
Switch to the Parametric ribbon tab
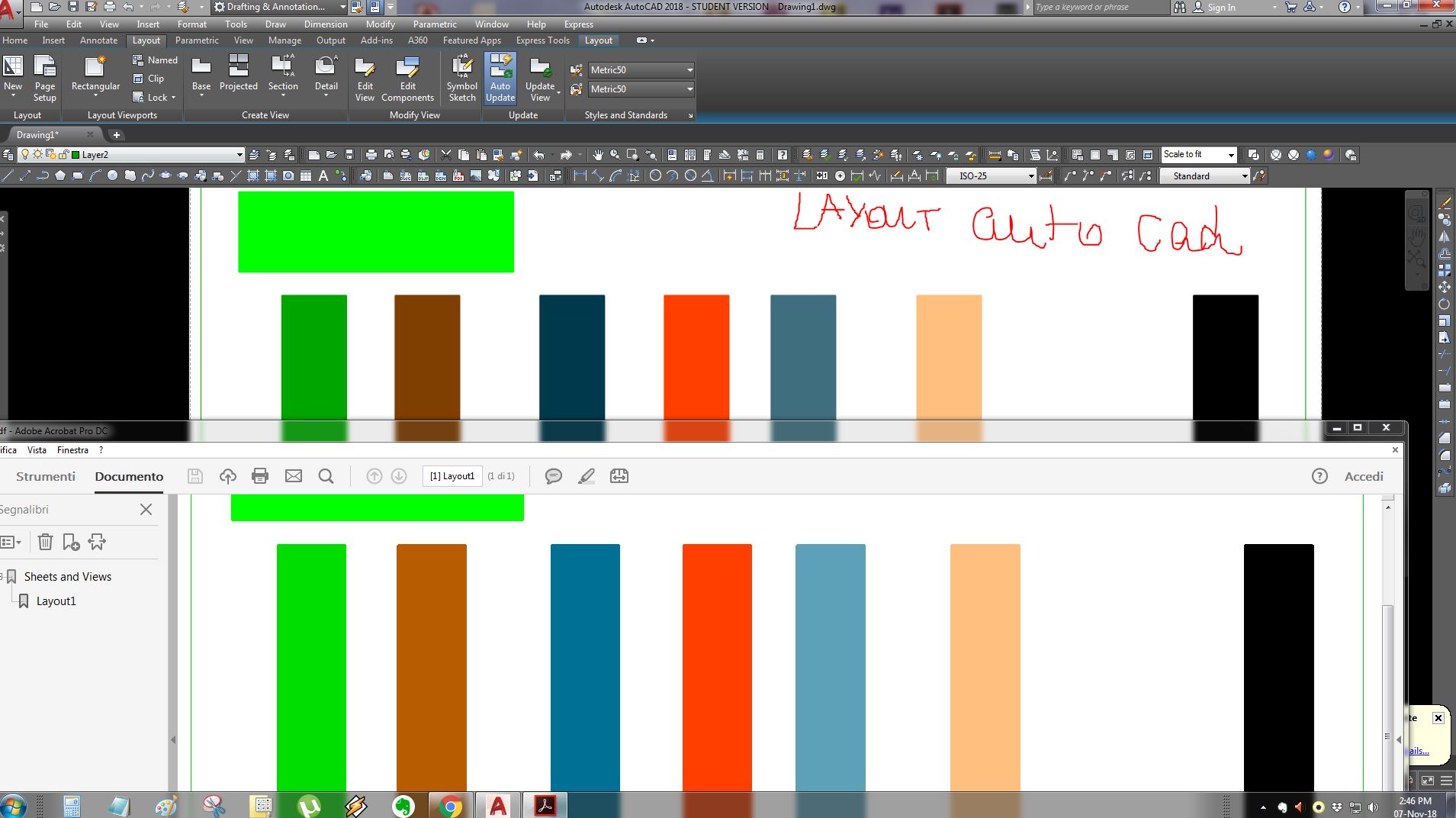coord(197,40)
